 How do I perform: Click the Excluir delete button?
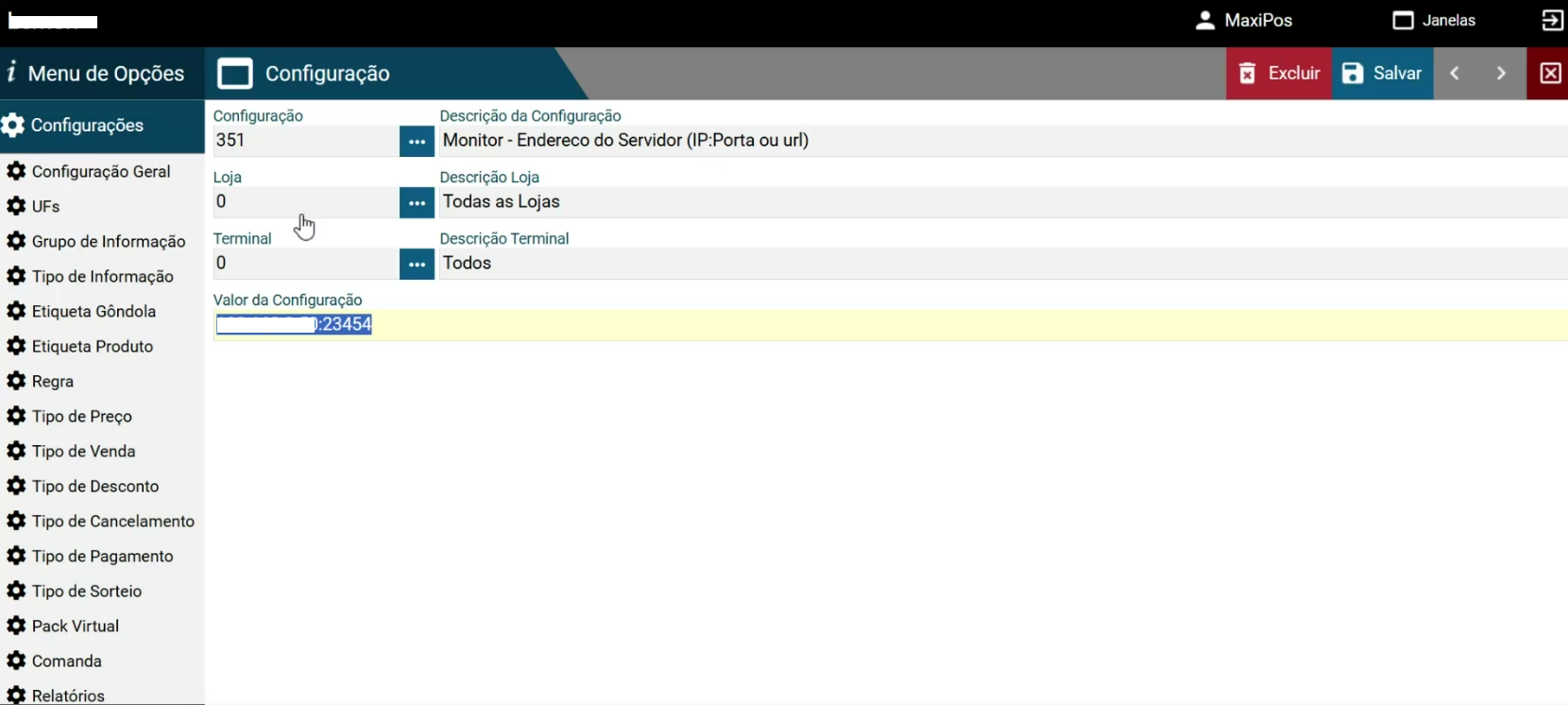click(x=1279, y=73)
